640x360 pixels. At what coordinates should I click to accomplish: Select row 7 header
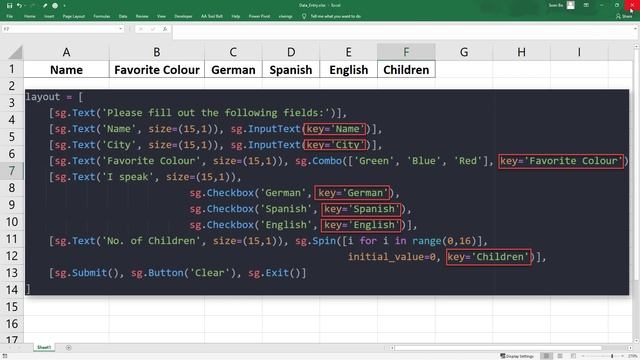(12, 171)
